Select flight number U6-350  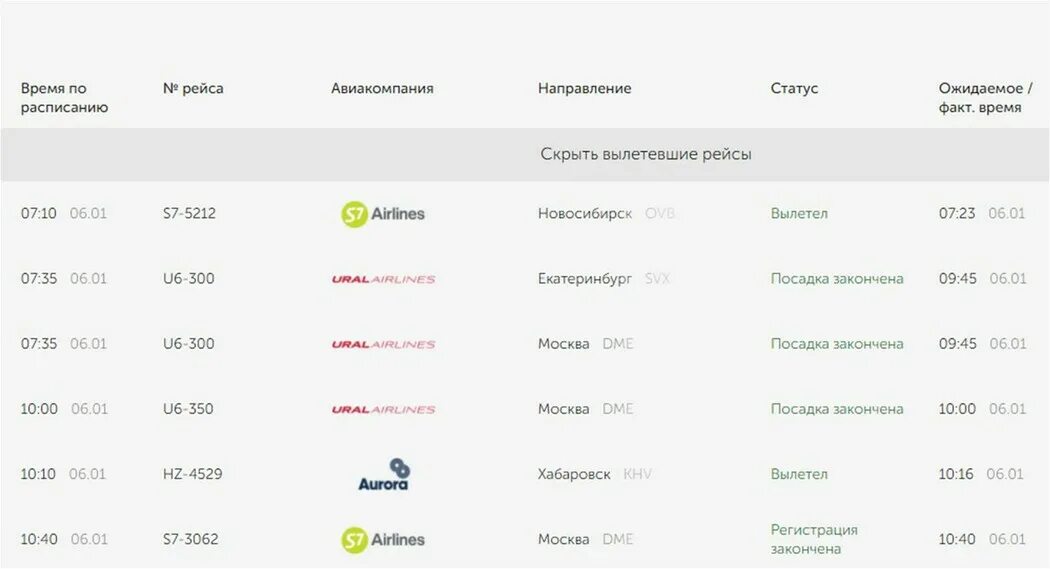pos(188,409)
